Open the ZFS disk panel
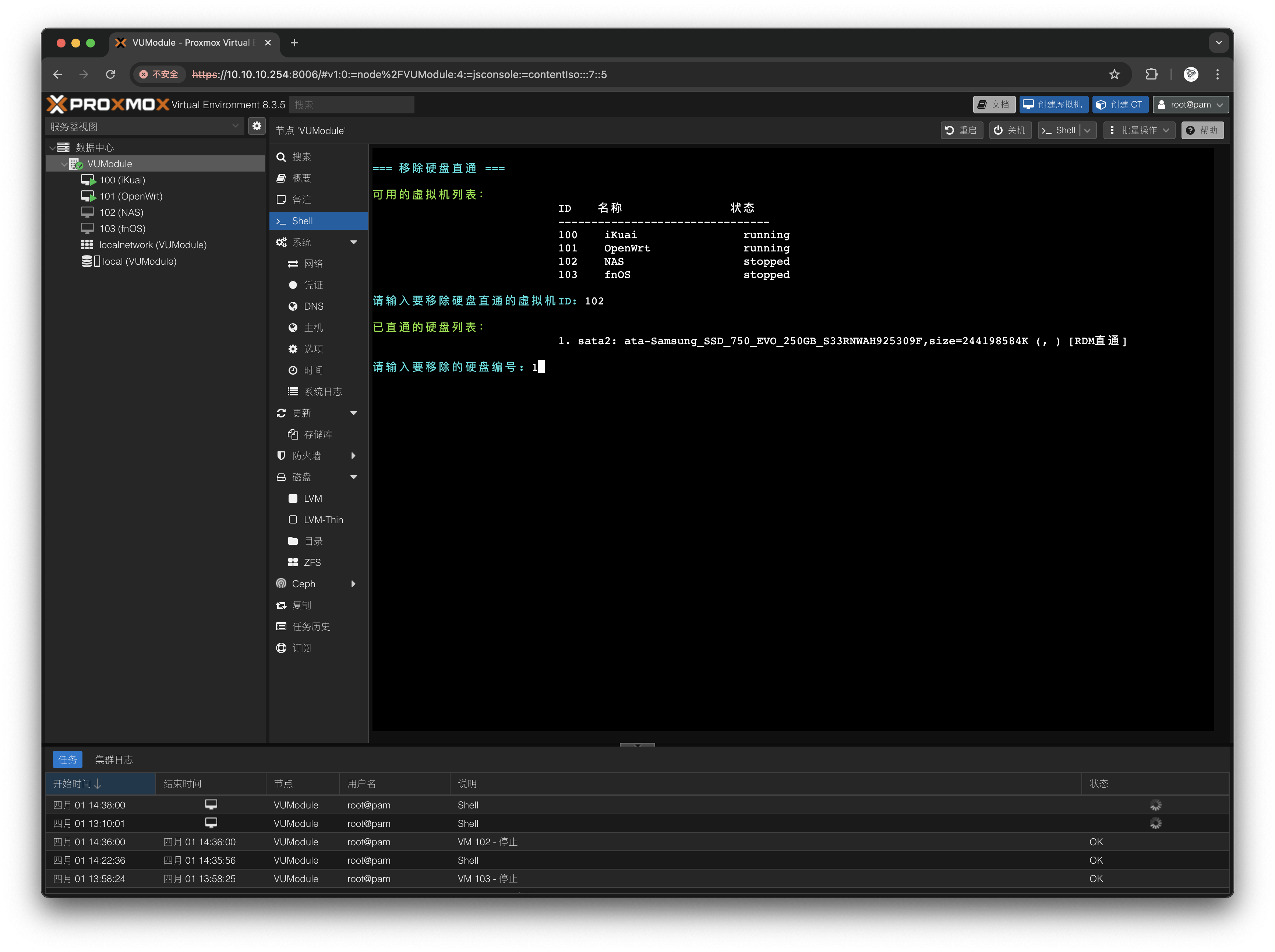This screenshot has width=1275, height=952. tap(312, 563)
